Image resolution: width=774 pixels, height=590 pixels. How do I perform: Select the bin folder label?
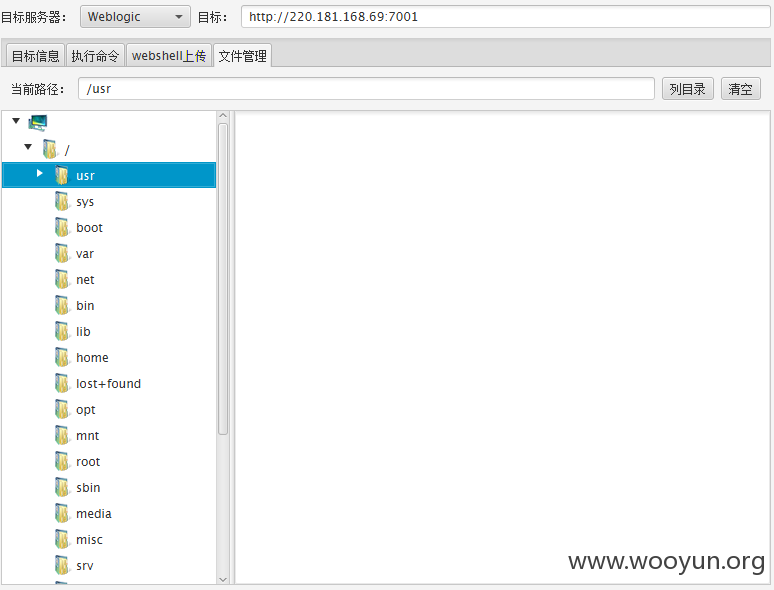tap(85, 306)
